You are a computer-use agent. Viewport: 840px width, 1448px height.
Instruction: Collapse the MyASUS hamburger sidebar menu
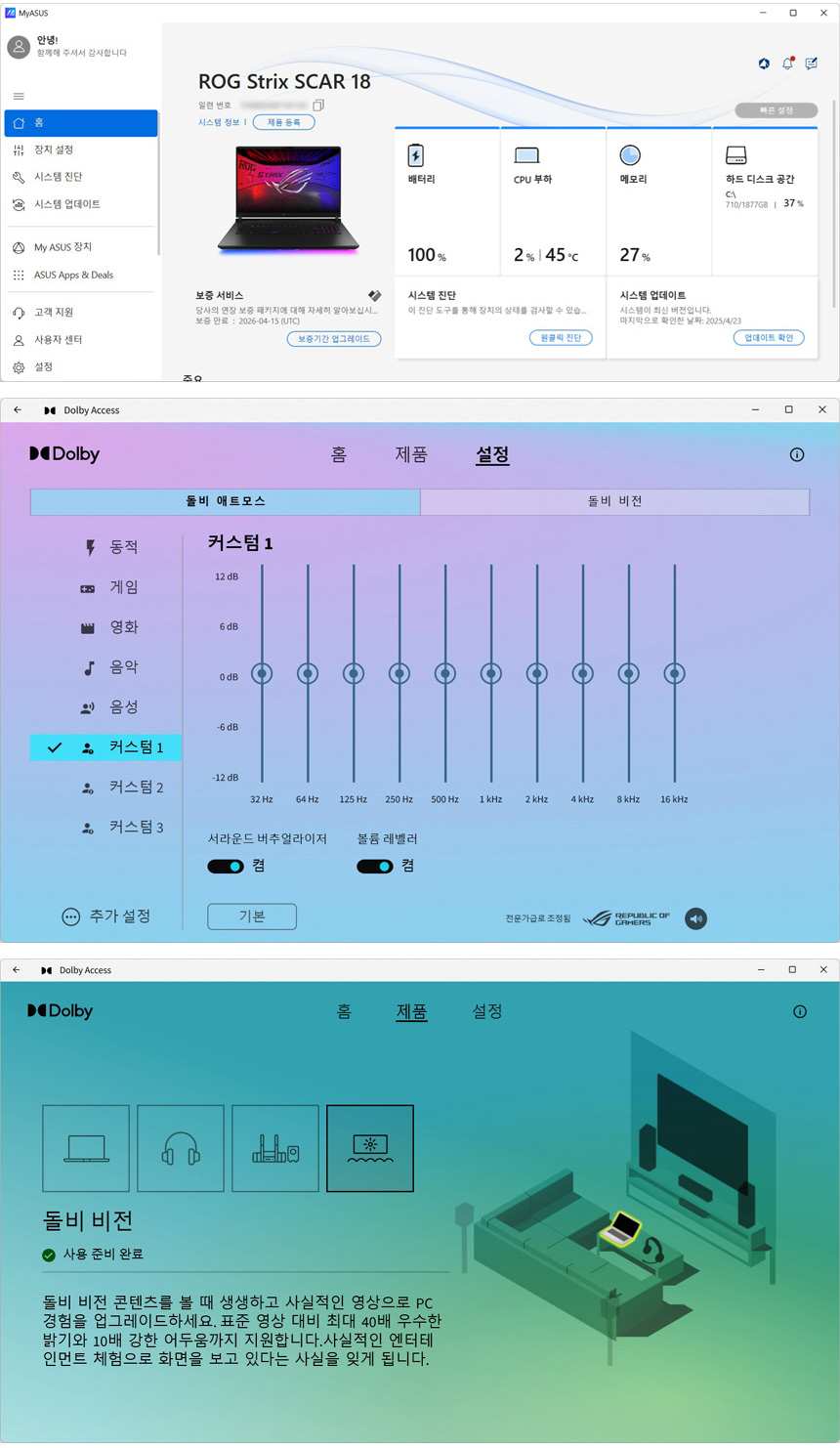coord(19,96)
